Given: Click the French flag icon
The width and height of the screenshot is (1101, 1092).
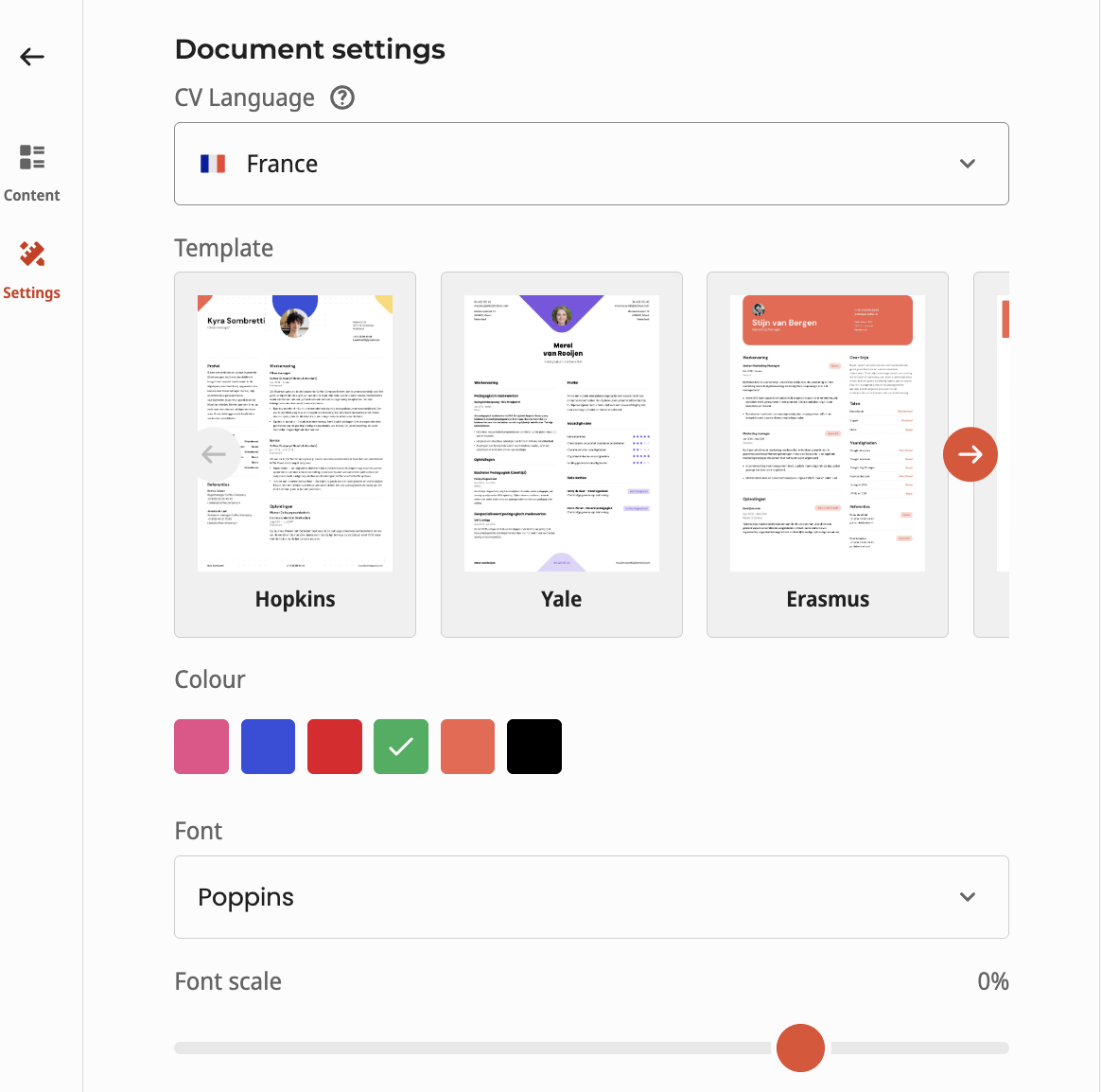Looking at the screenshot, I should [213, 164].
